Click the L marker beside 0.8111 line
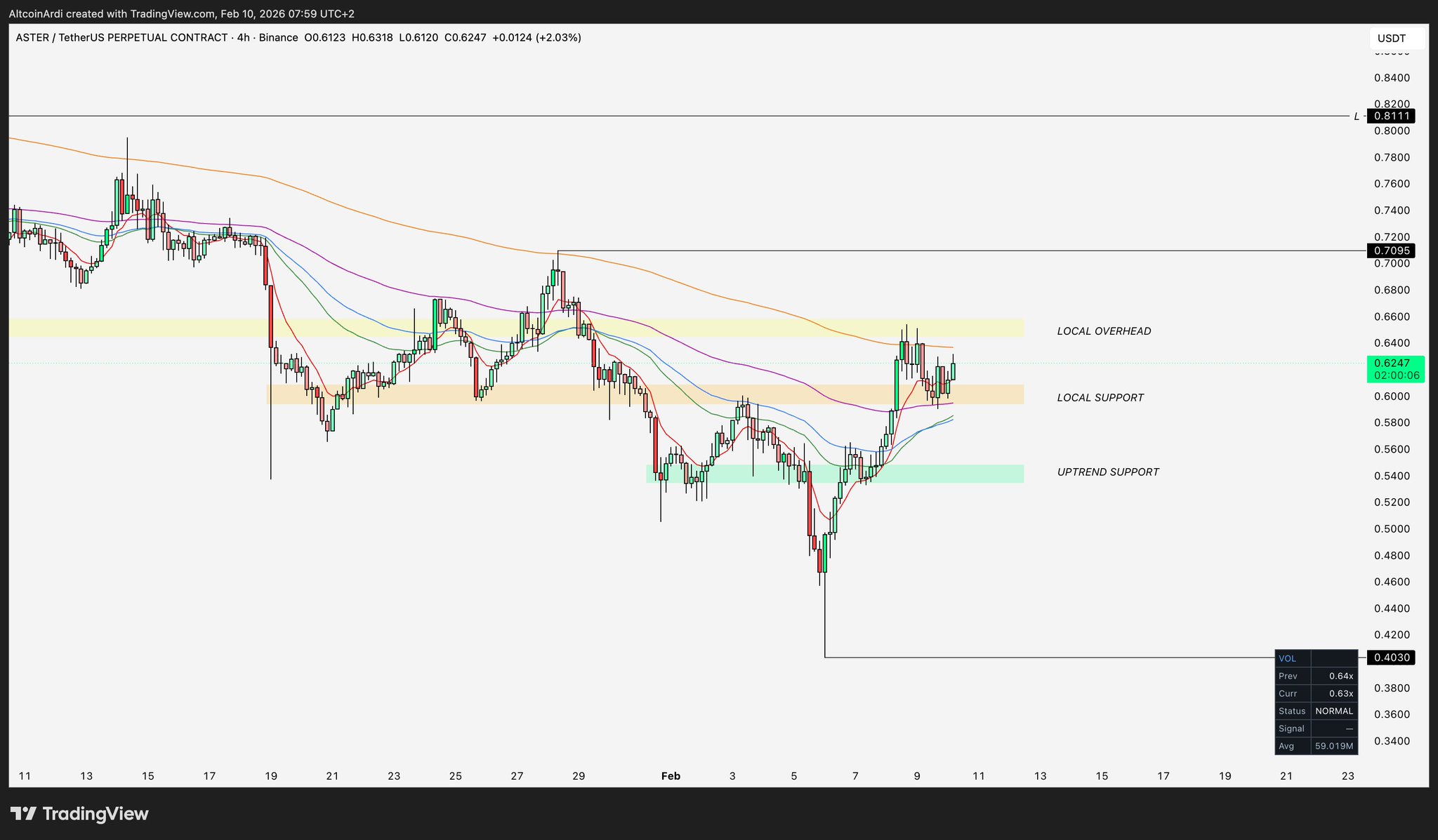1438x840 pixels. click(x=1357, y=116)
